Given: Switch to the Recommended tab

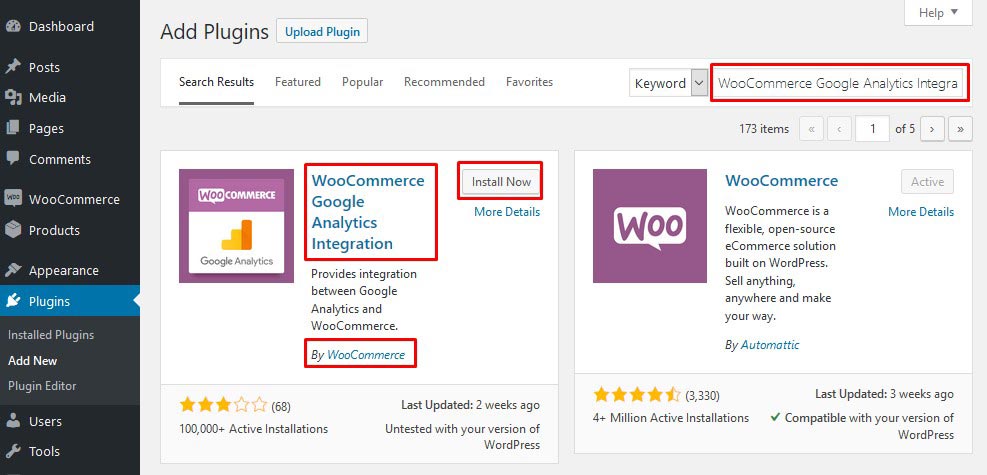Looking at the screenshot, I should [444, 82].
